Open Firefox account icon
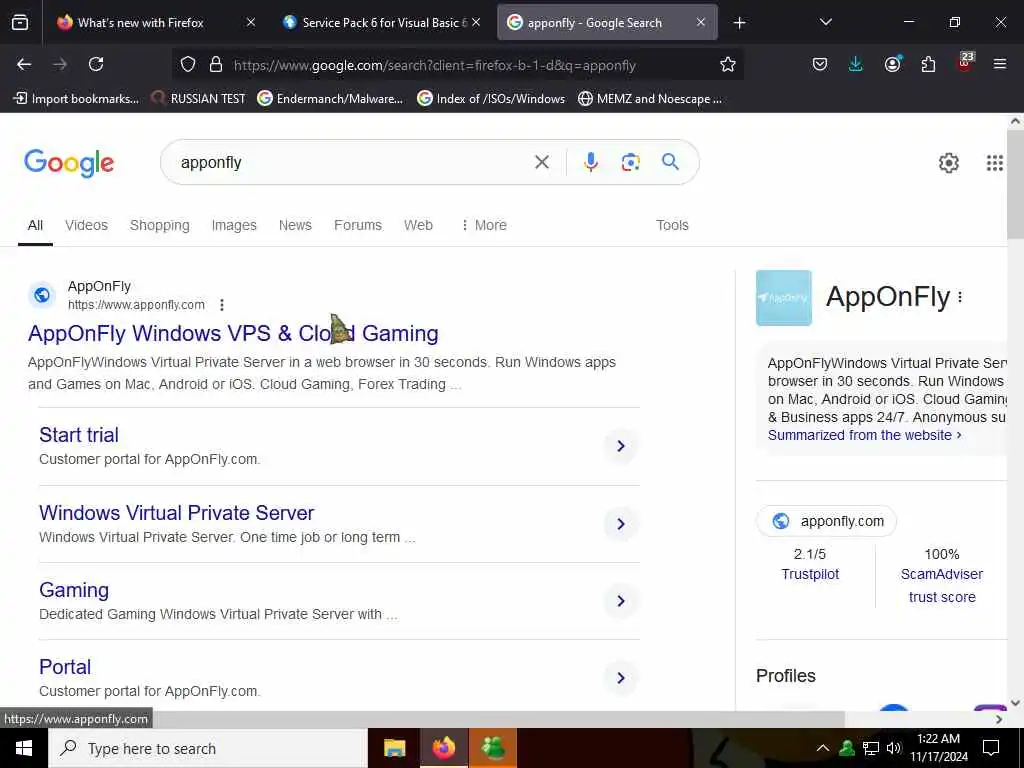The width and height of the screenshot is (1024, 768). [x=892, y=64]
